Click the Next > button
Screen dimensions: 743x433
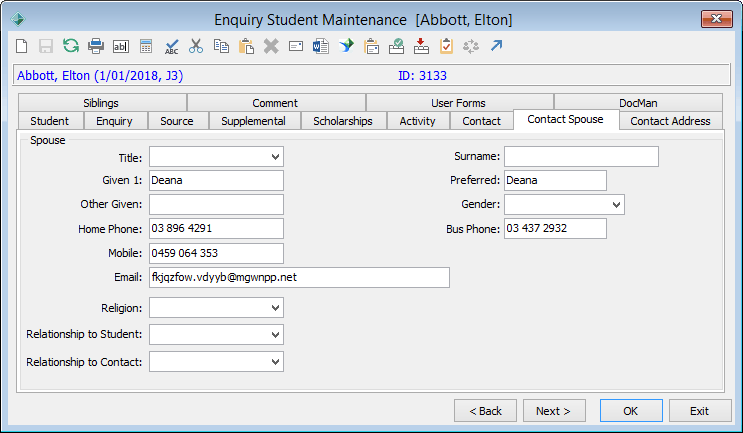[x=554, y=411]
